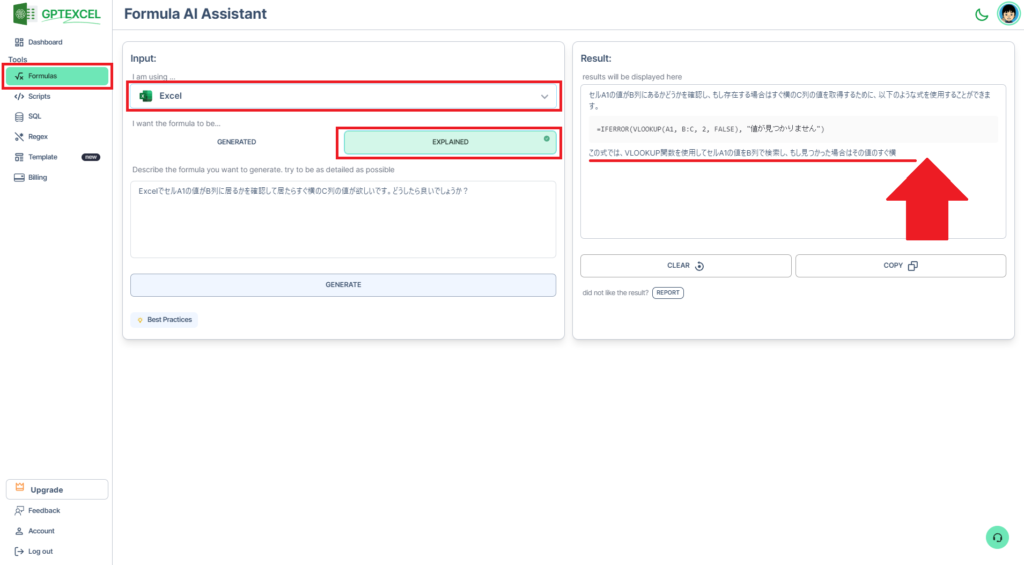Click the new badge beside Template
The height and width of the screenshot is (565, 1024).
pyautogui.click(x=91, y=157)
